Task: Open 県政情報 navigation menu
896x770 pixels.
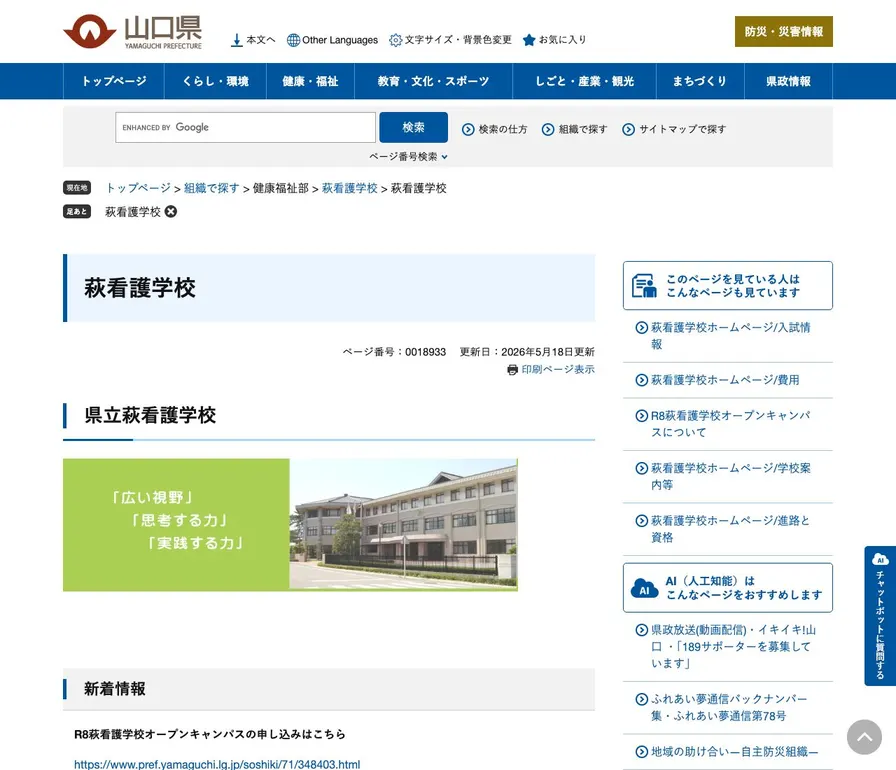Action: click(x=789, y=81)
